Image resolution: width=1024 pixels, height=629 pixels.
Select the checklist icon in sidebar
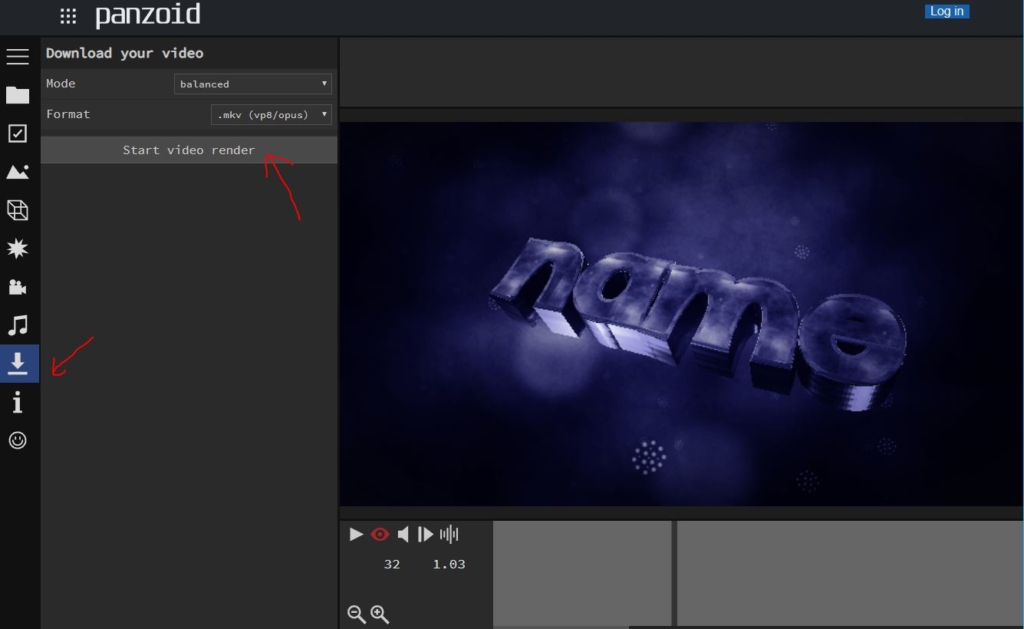pyautogui.click(x=18, y=134)
